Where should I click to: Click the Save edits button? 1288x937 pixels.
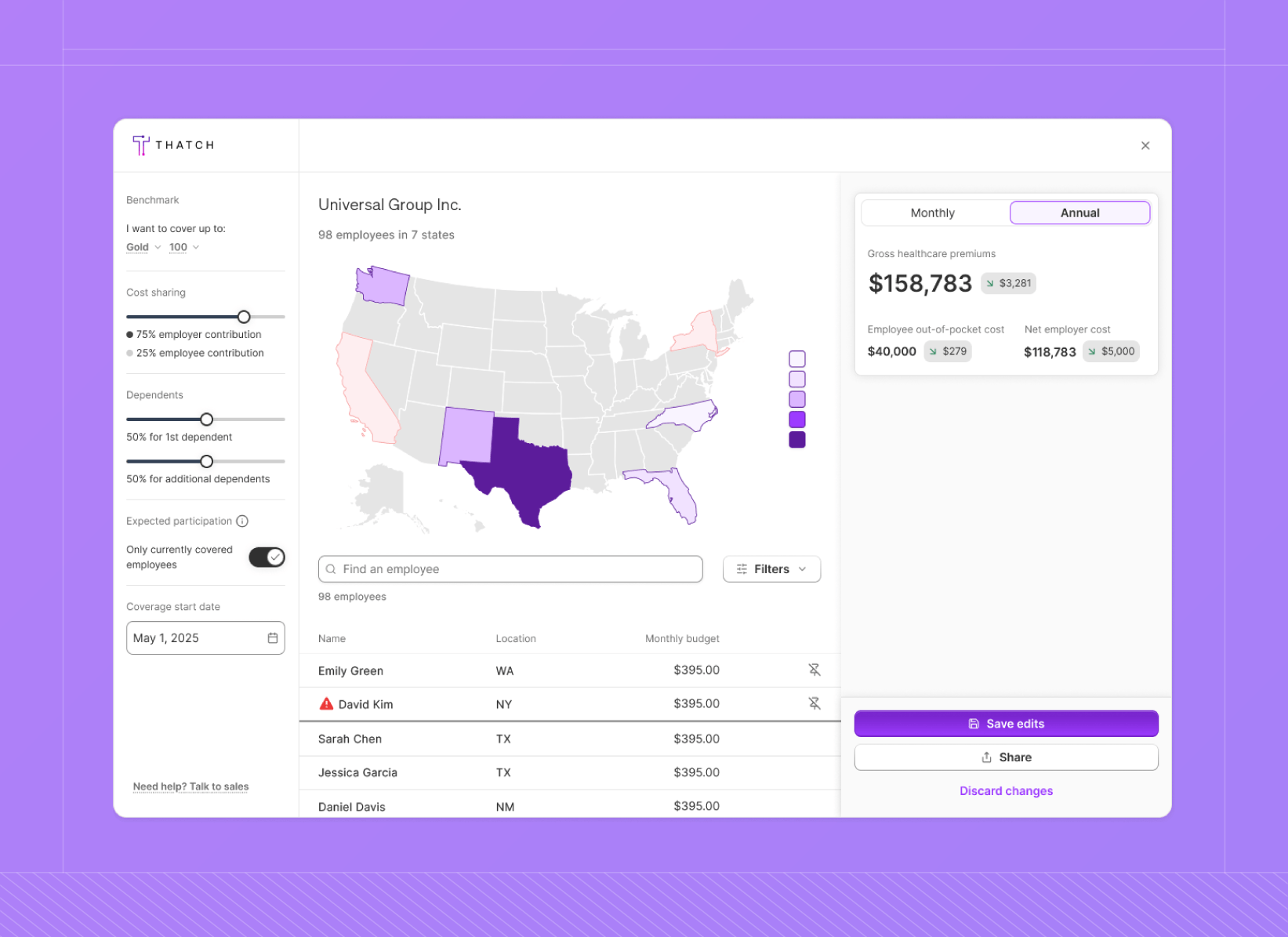(1006, 724)
